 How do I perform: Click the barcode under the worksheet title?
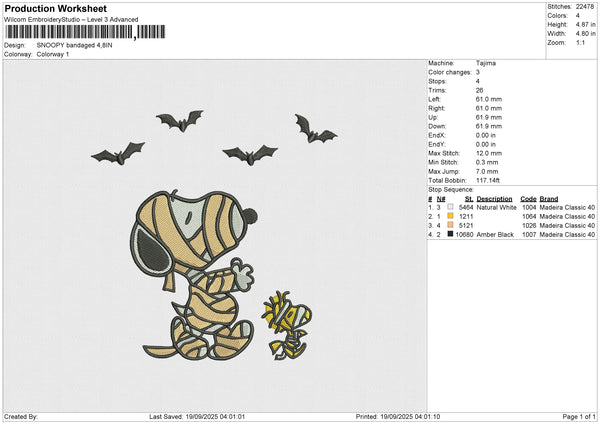(85, 32)
